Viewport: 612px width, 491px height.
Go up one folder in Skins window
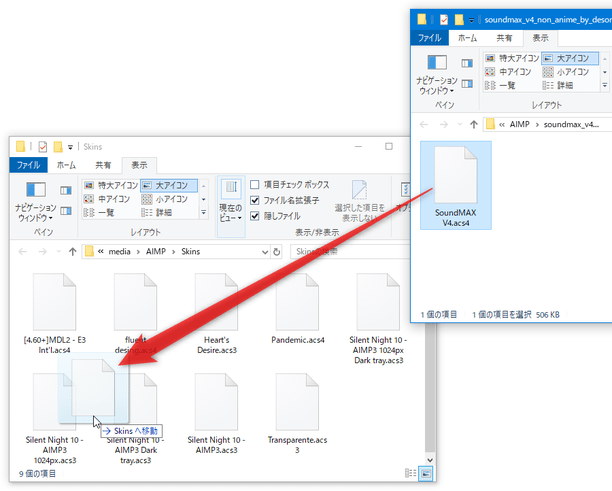point(73,252)
